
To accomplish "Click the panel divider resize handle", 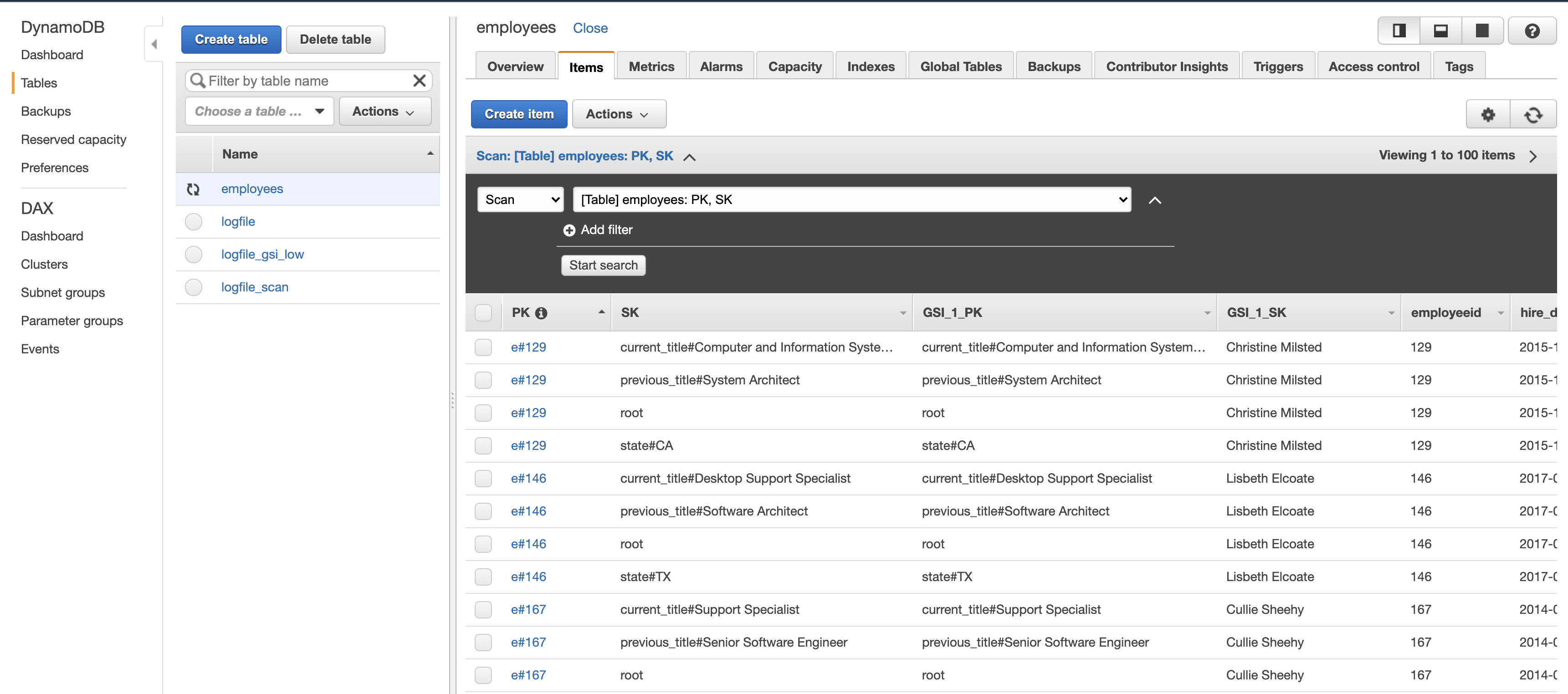I will (x=452, y=400).
